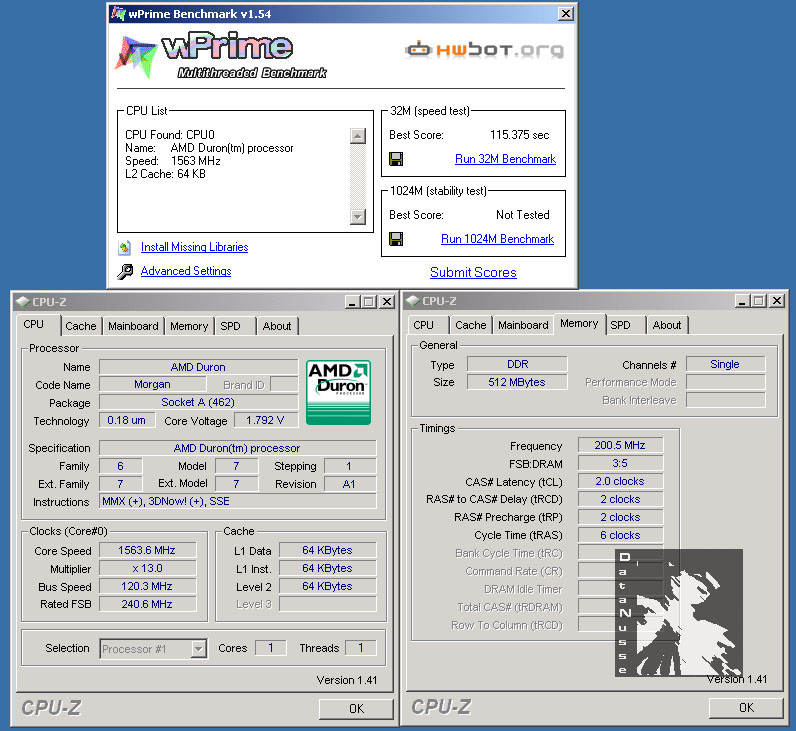
Task: Click 'Not Tested' score text
Action: pos(523,215)
